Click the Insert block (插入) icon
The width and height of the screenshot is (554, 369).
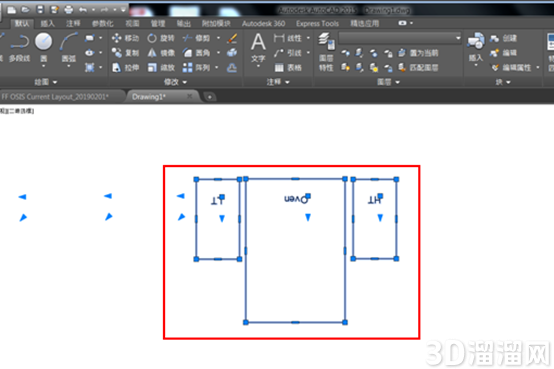[476, 46]
